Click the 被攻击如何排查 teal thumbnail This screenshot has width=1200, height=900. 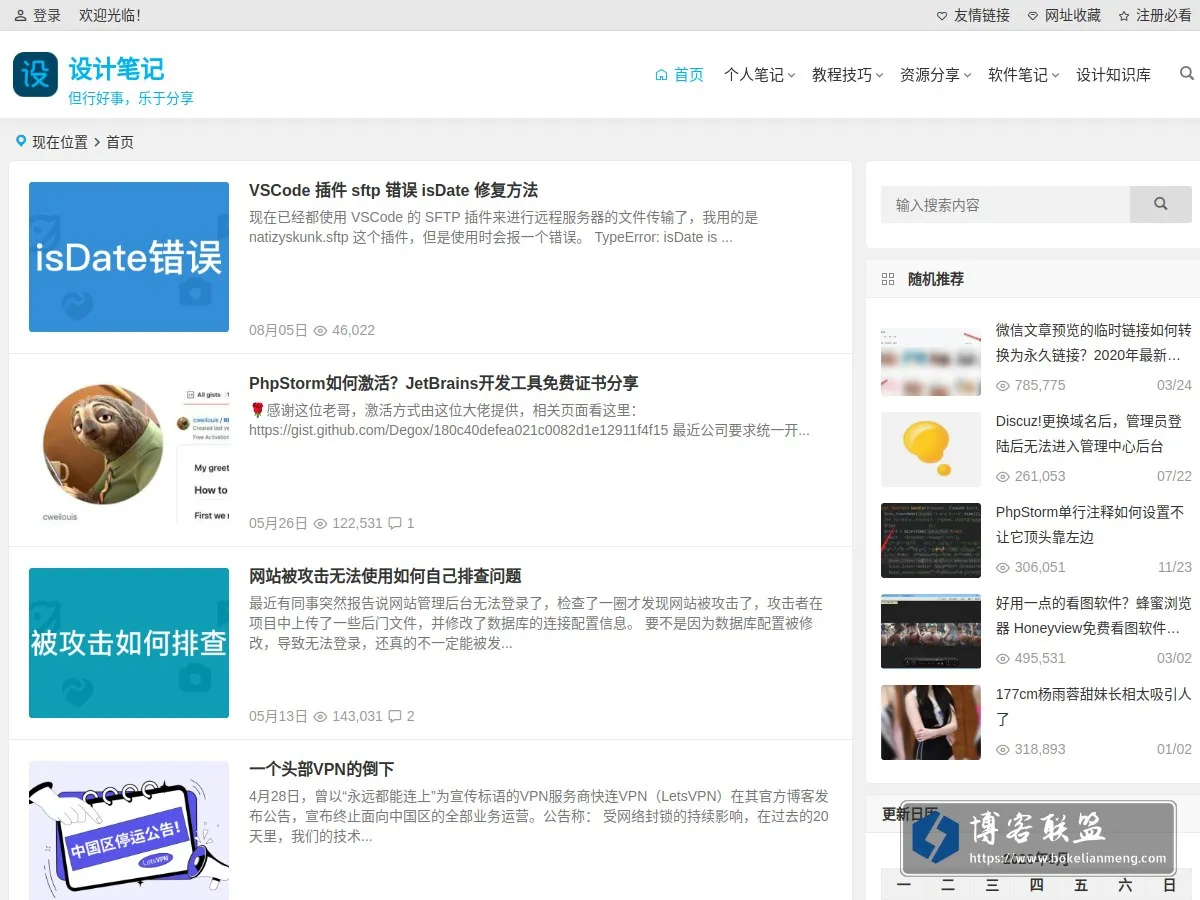pos(129,643)
